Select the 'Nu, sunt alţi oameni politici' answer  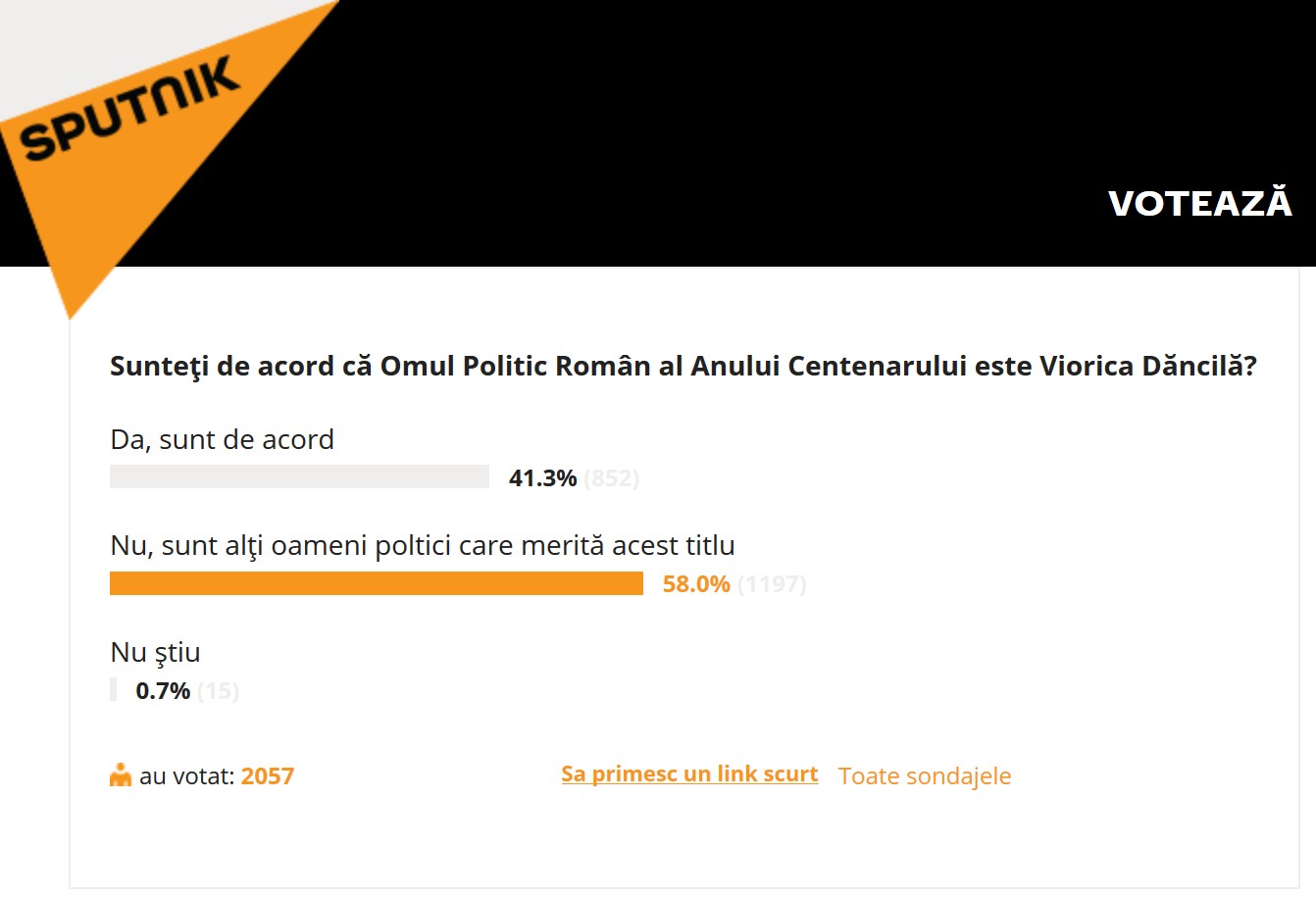[423, 545]
